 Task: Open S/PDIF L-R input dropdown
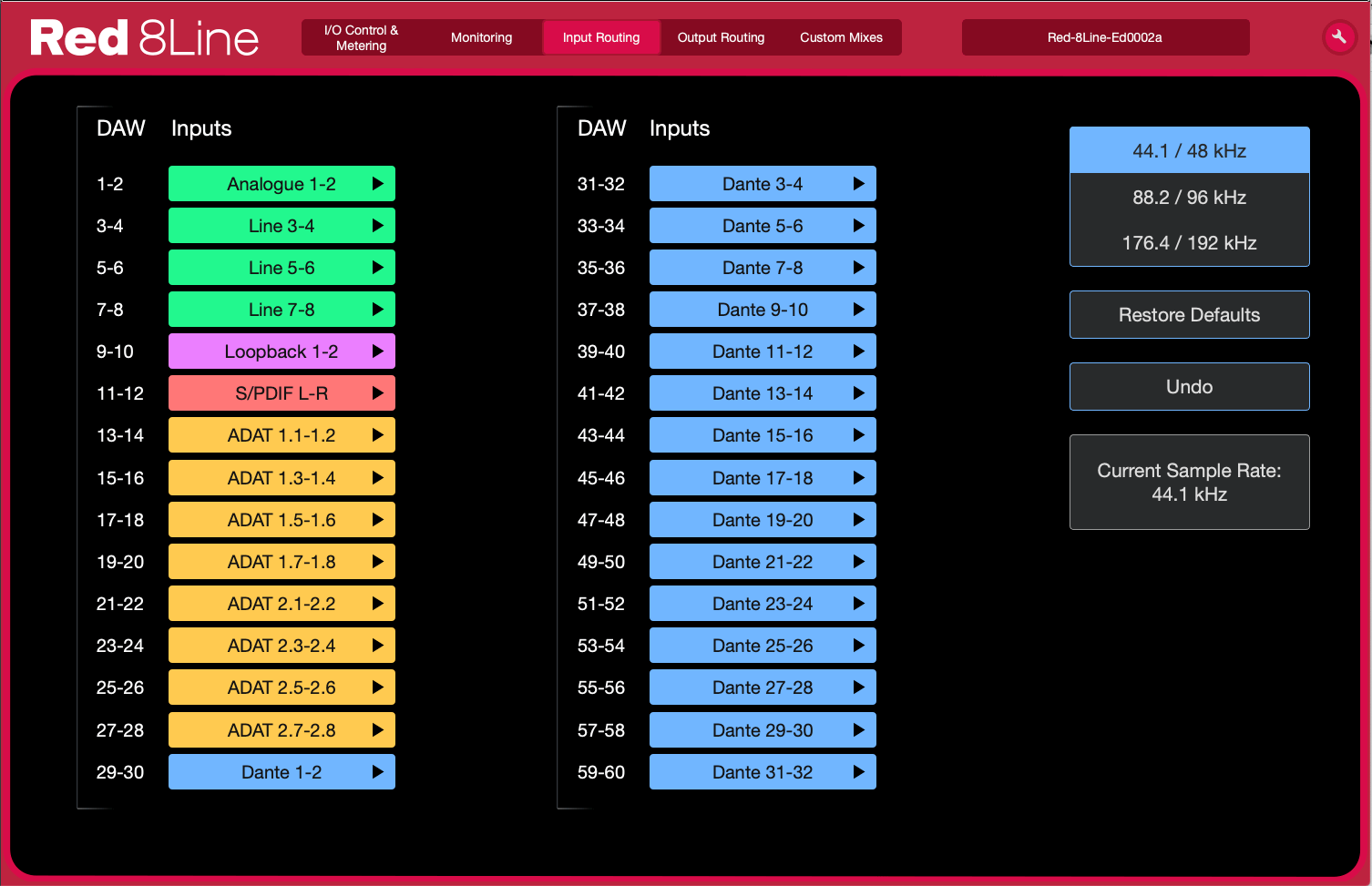(x=282, y=393)
